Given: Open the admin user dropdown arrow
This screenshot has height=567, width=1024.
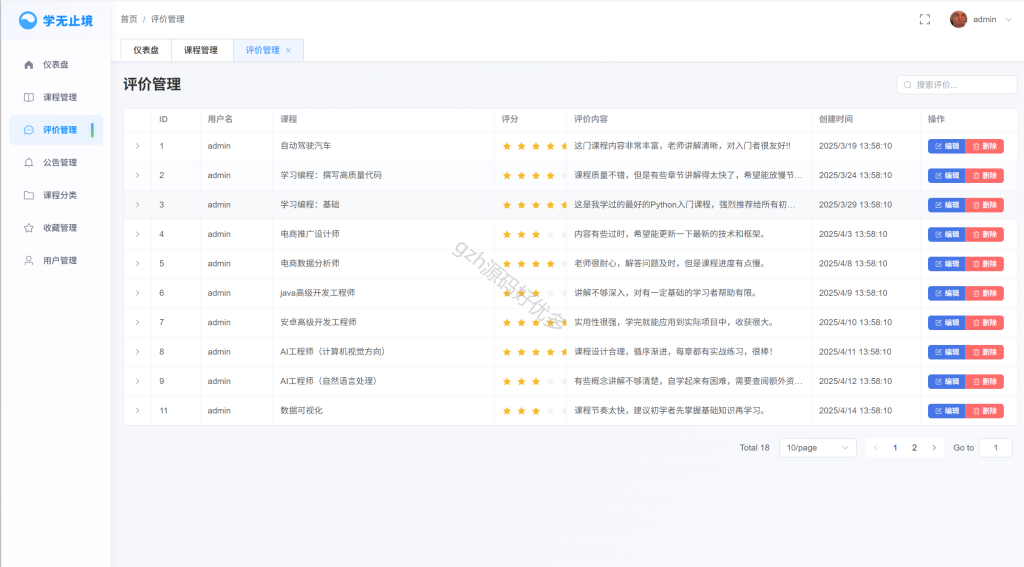Looking at the screenshot, I should (x=1008, y=20).
